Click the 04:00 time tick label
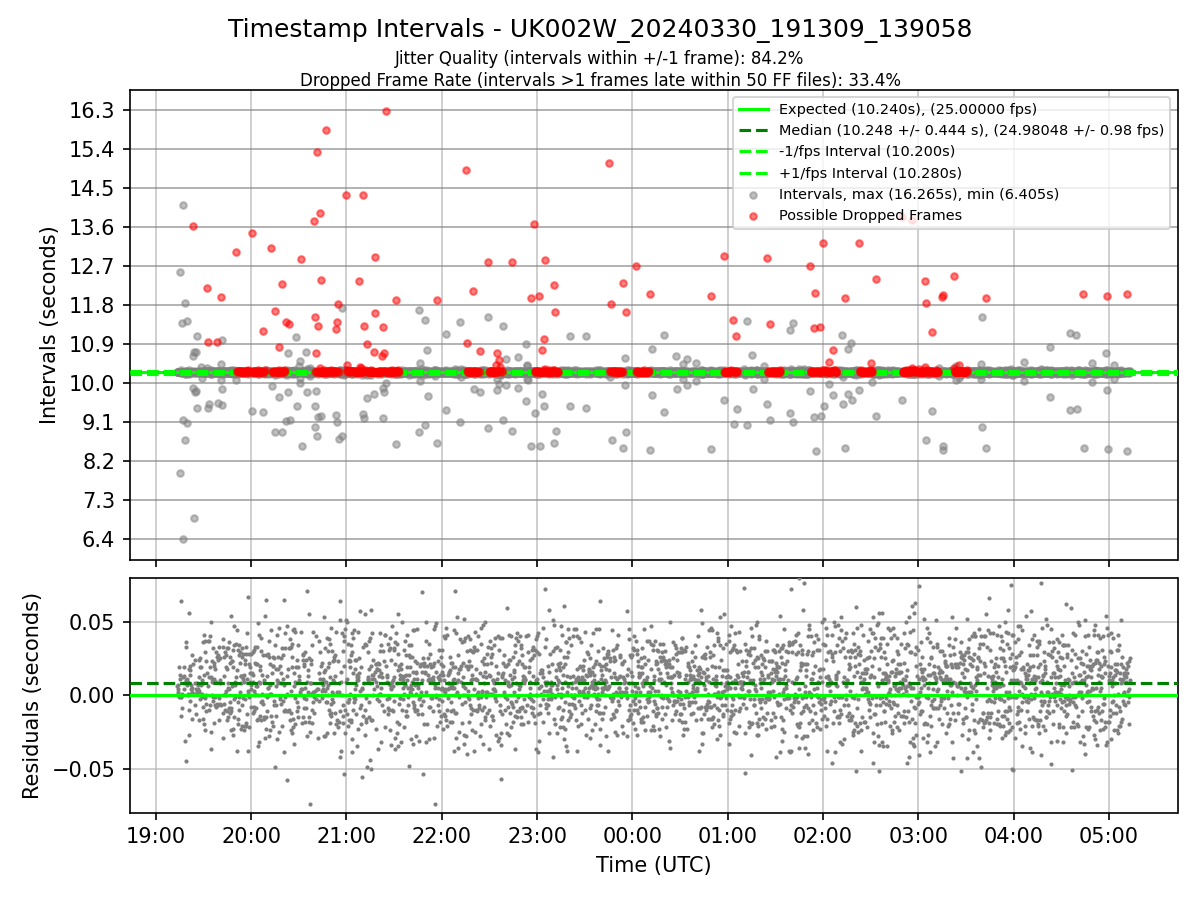Screen dimensions: 1200x900 (1014, 834)
